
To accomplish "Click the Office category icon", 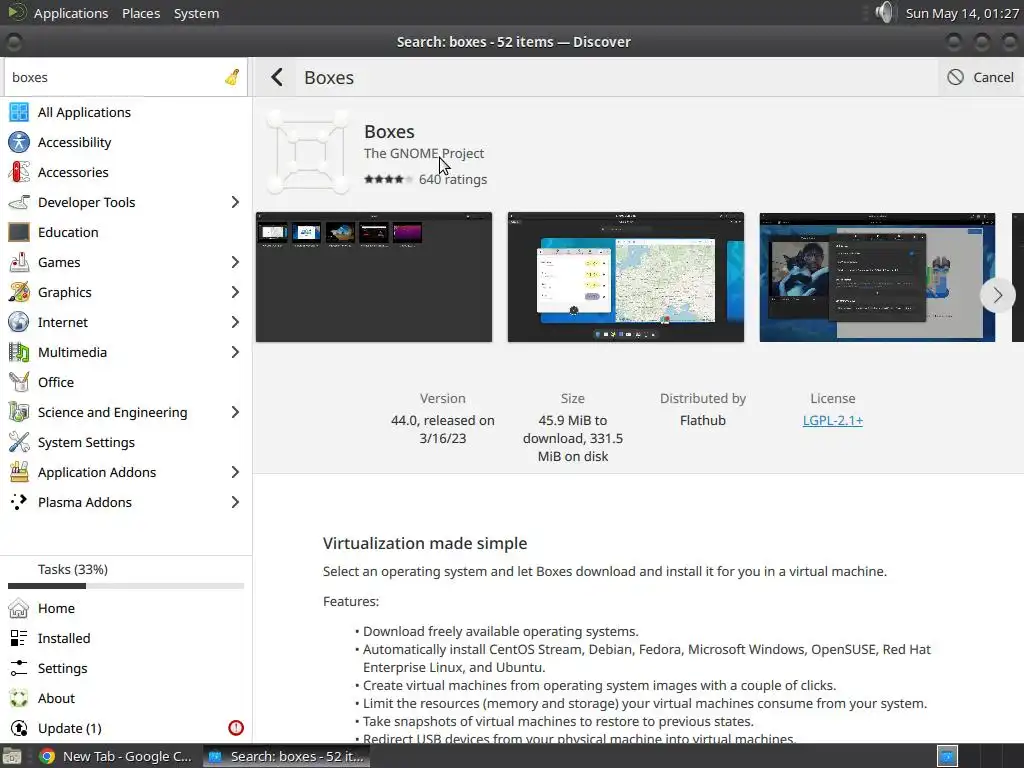I will pos(19,383).
